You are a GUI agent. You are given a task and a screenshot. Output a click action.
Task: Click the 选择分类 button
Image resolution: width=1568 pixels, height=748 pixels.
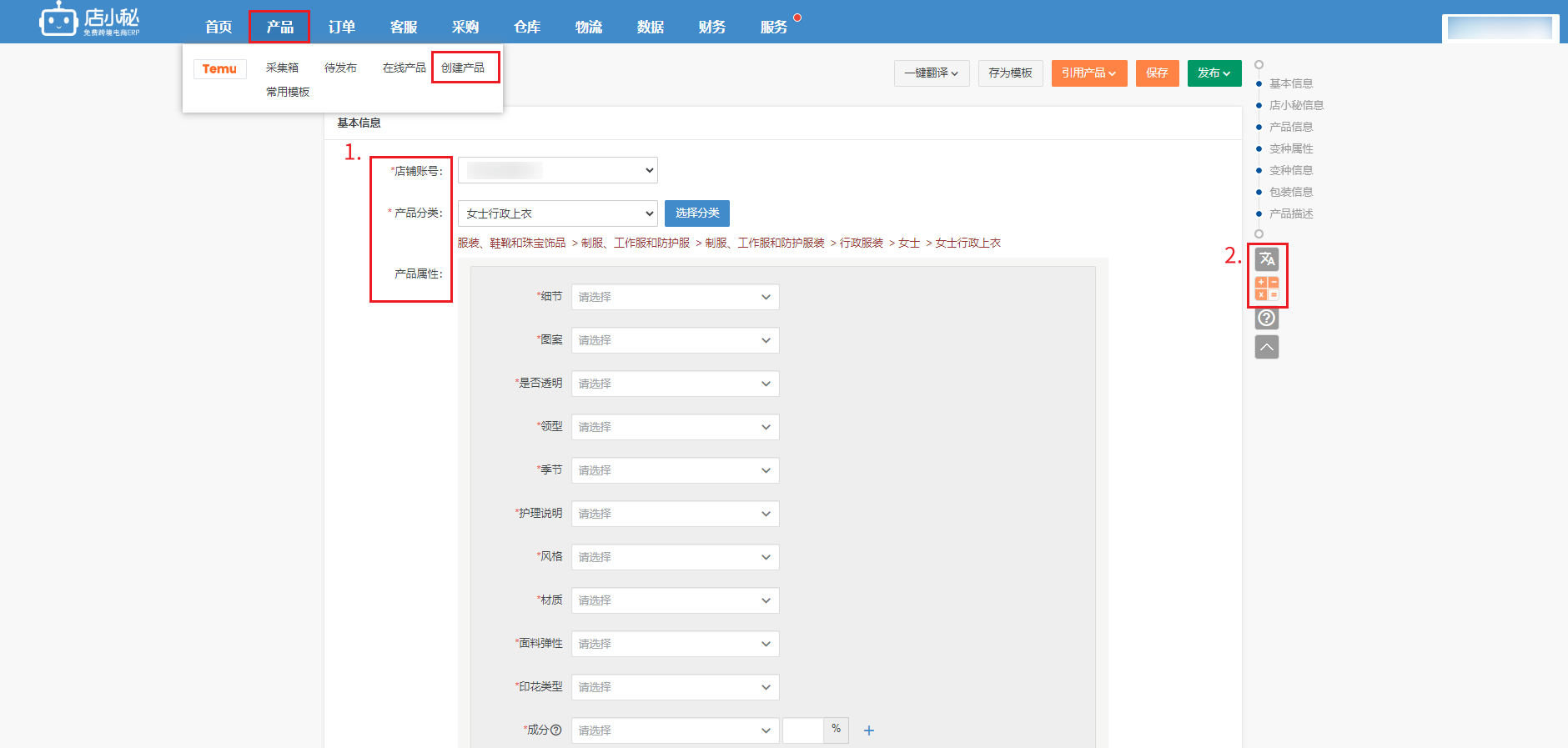(697, 213)
